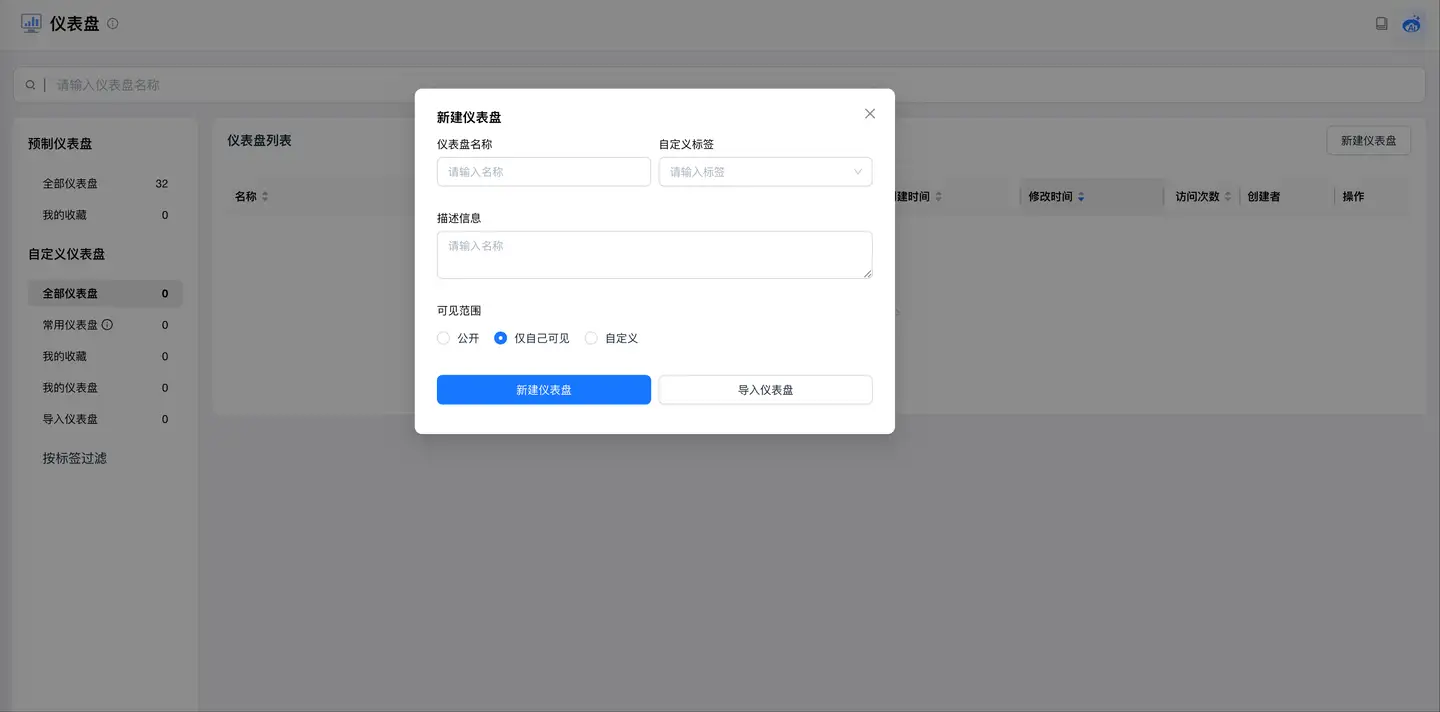Click the user avatar icon

(x=1412, y=23)
